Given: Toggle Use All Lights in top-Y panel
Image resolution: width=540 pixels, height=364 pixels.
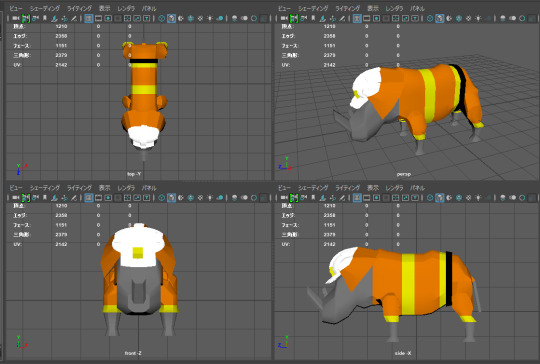Looking at the screenshot, I should 210,18.
